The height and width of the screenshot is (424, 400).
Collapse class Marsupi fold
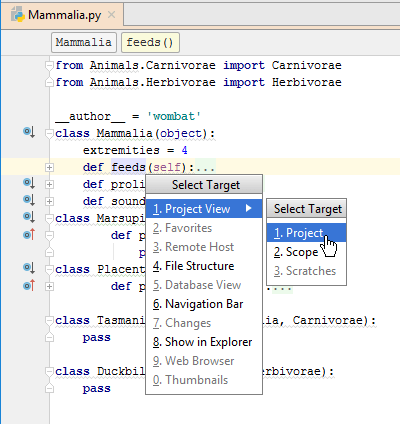point(49,218)
